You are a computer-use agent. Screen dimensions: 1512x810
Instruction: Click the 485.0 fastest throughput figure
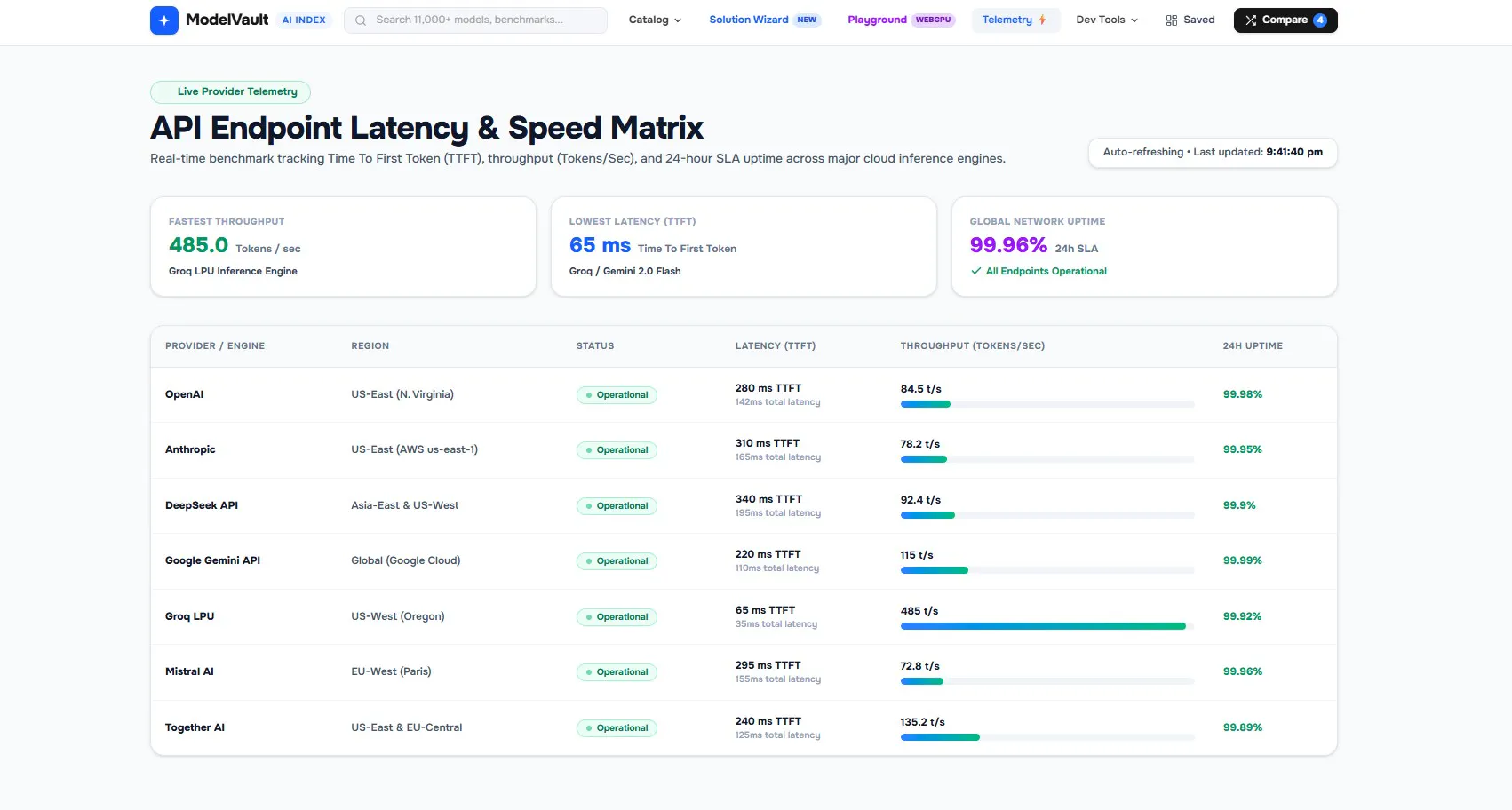199,245
